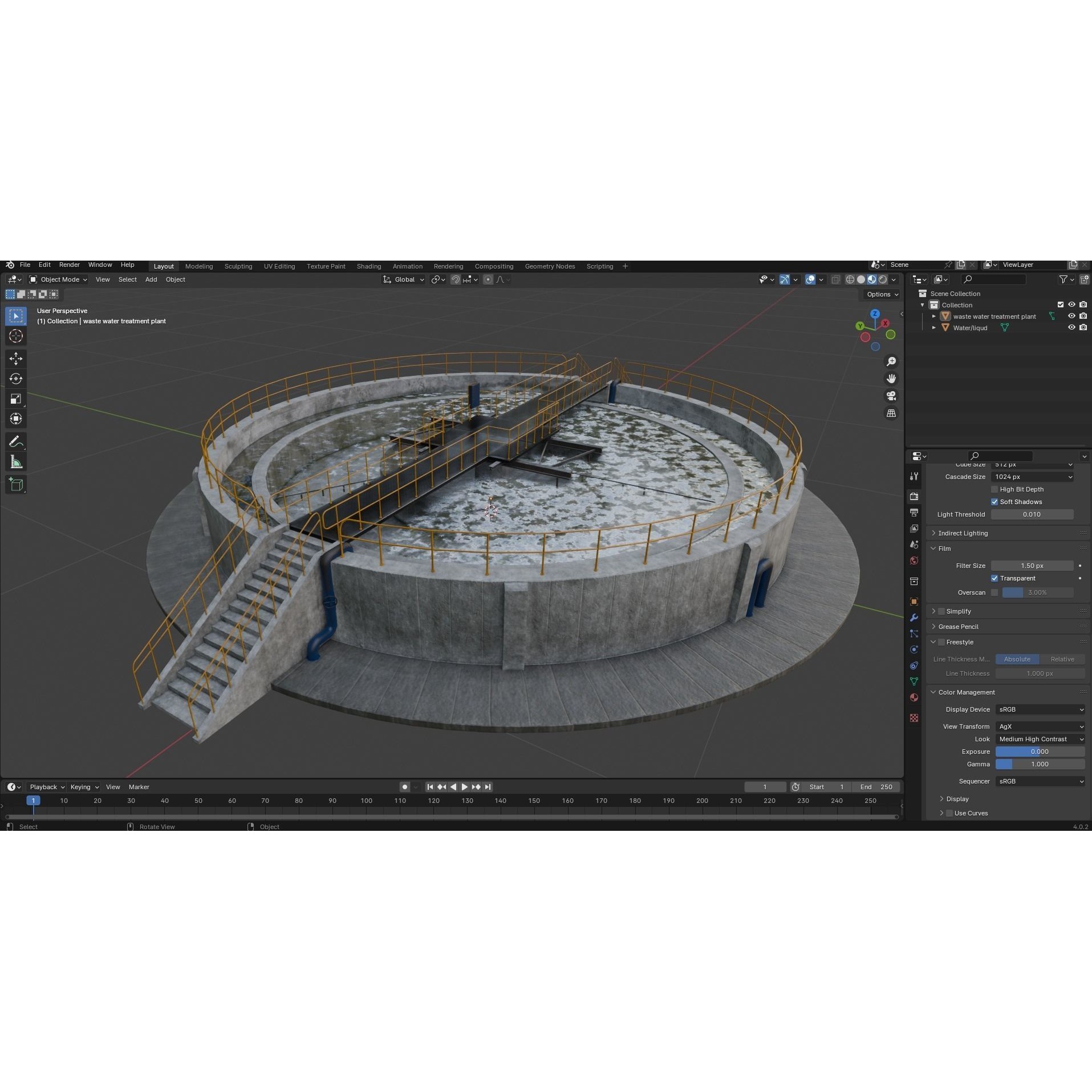The height and width of the screenshot is (1092, 1092).
Task: Select the Move tool in the toolbar
Action: [15, 359]
